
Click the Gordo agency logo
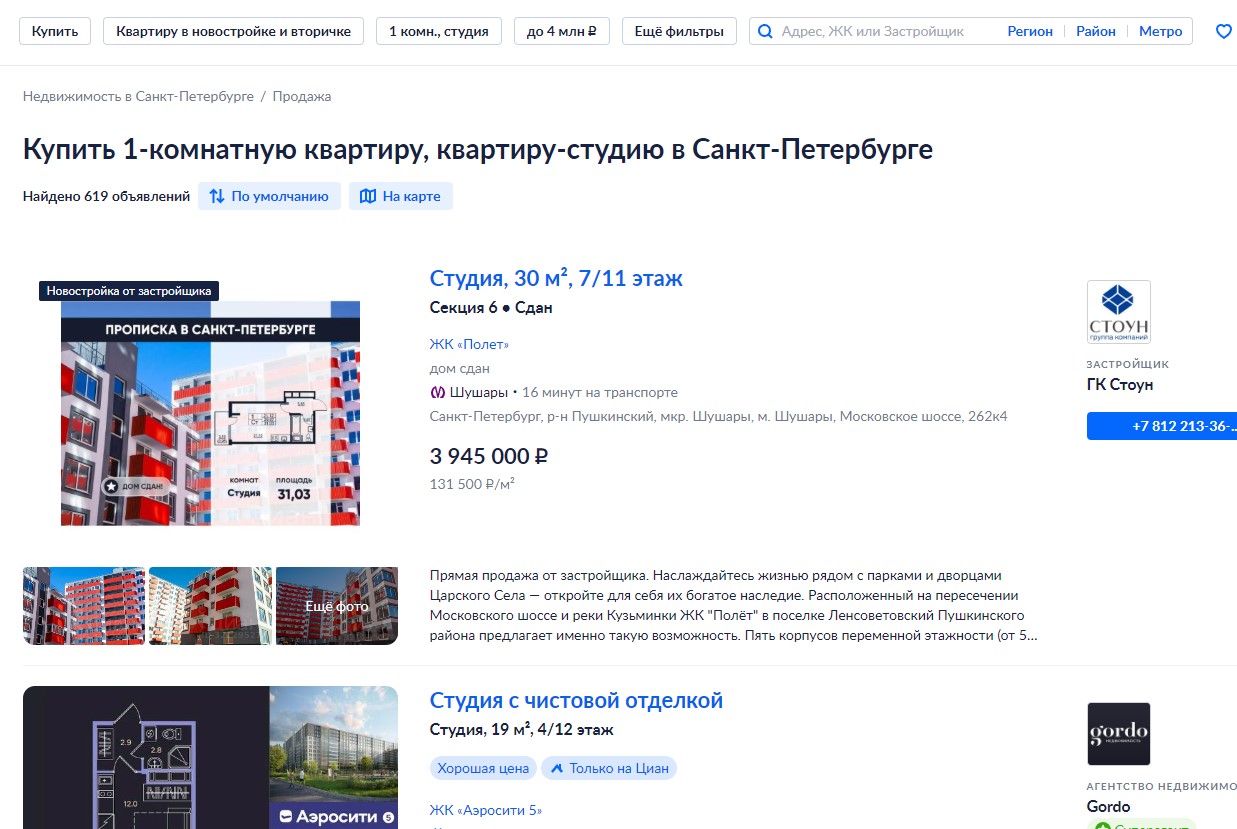1118,734
